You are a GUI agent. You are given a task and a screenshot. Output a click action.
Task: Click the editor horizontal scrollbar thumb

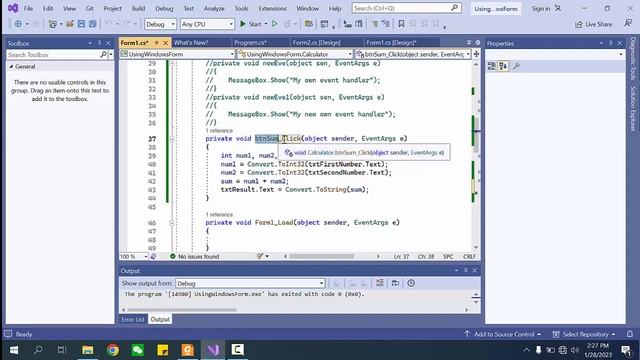pyautogui.click(x=321, y=256)
